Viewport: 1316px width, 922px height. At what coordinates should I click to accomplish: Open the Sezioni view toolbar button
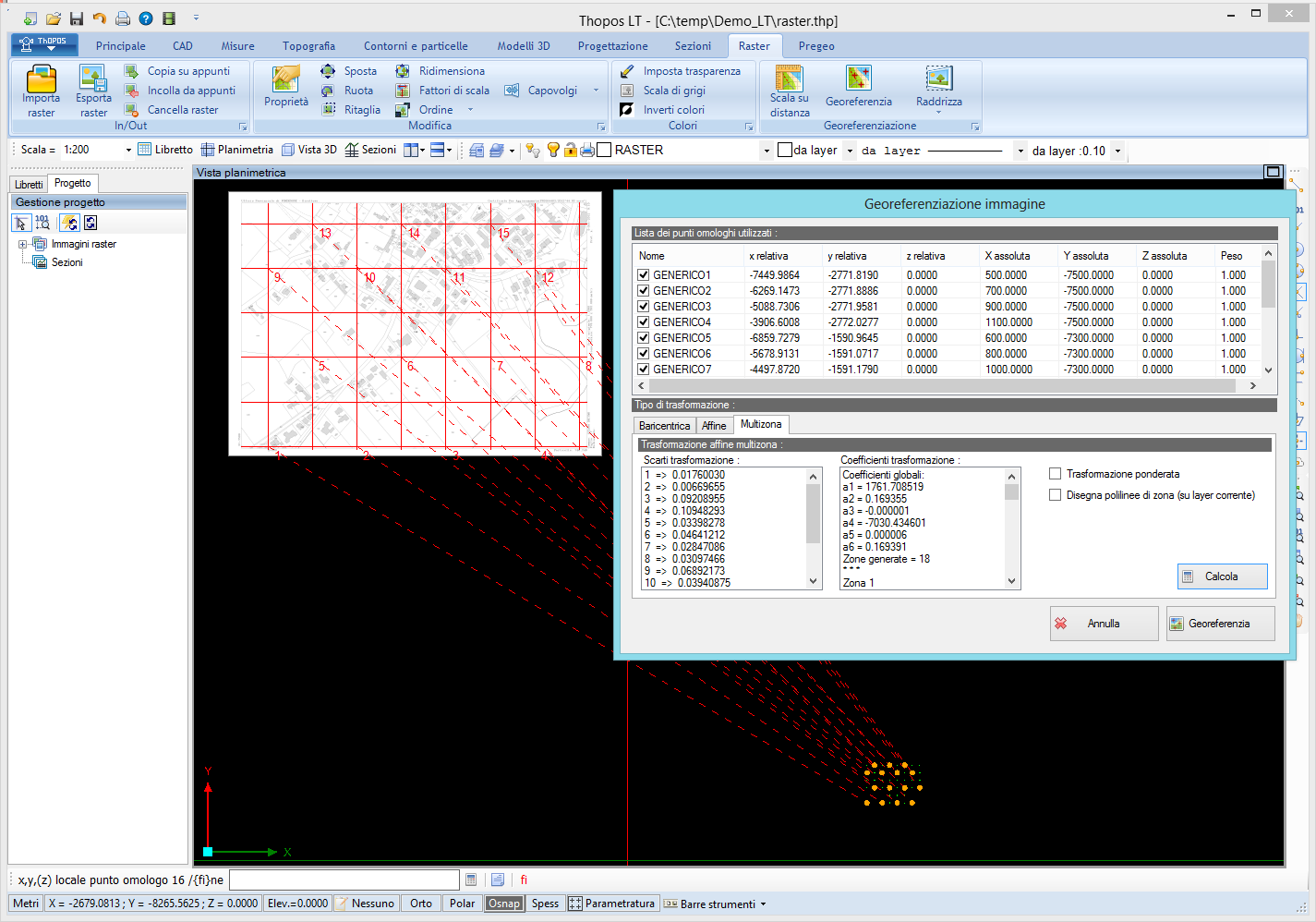click(370, 150)
